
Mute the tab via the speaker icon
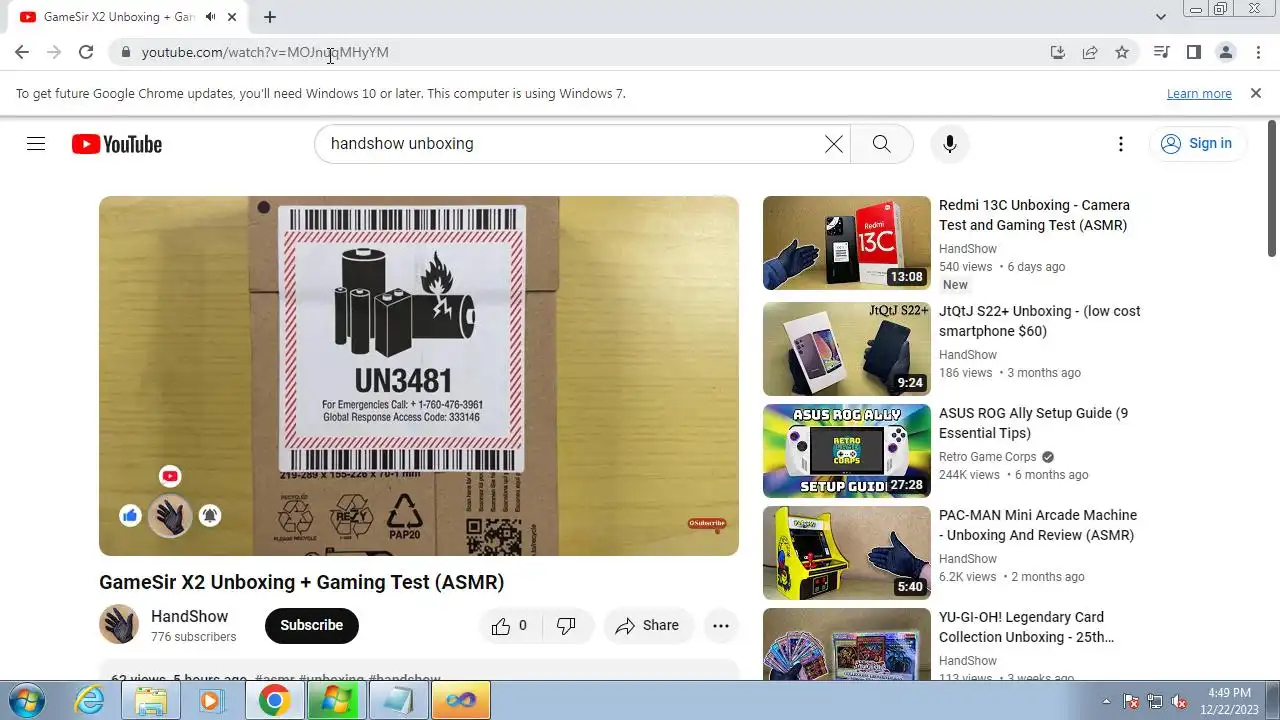point(211,17)
